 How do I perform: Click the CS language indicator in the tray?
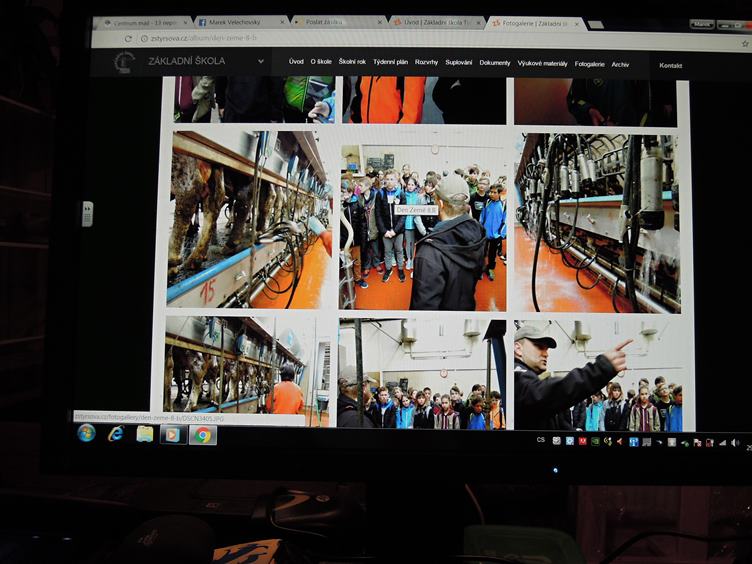tap(541, 439)
